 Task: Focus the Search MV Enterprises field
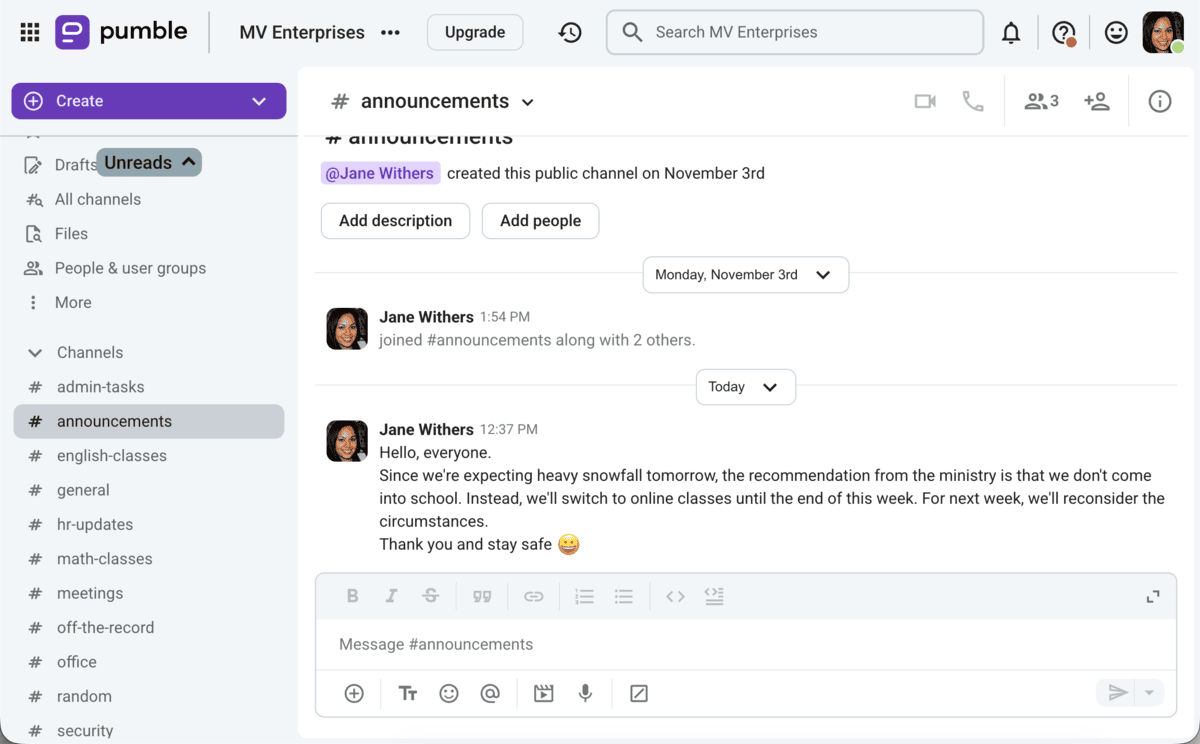(795, 32)
